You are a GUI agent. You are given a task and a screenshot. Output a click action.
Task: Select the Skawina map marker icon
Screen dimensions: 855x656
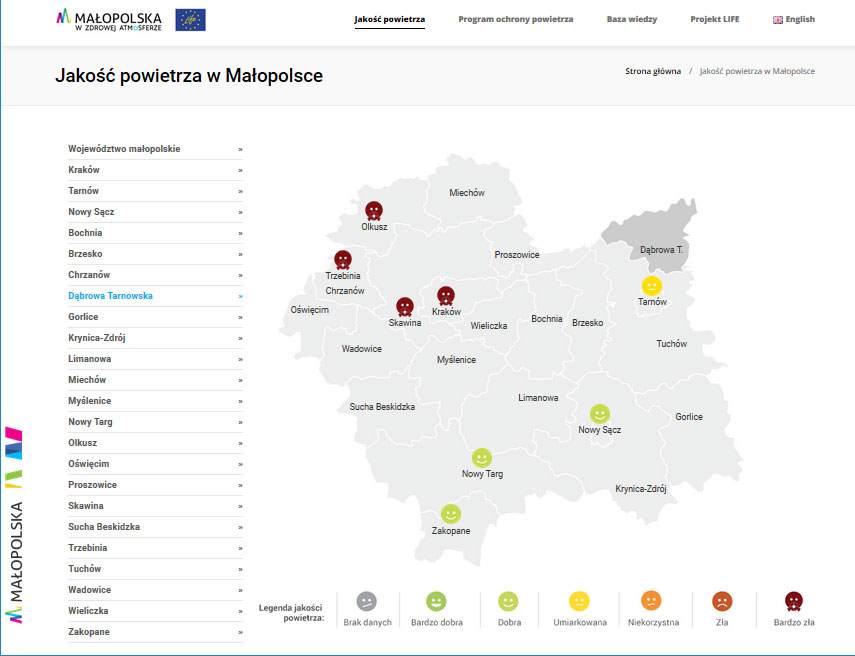click(x=404, y=306)
